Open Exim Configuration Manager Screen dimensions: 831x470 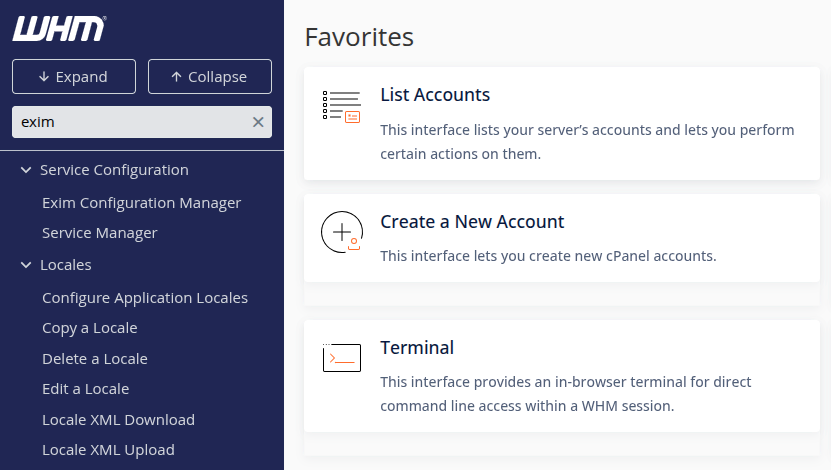[x=142, y=203]
